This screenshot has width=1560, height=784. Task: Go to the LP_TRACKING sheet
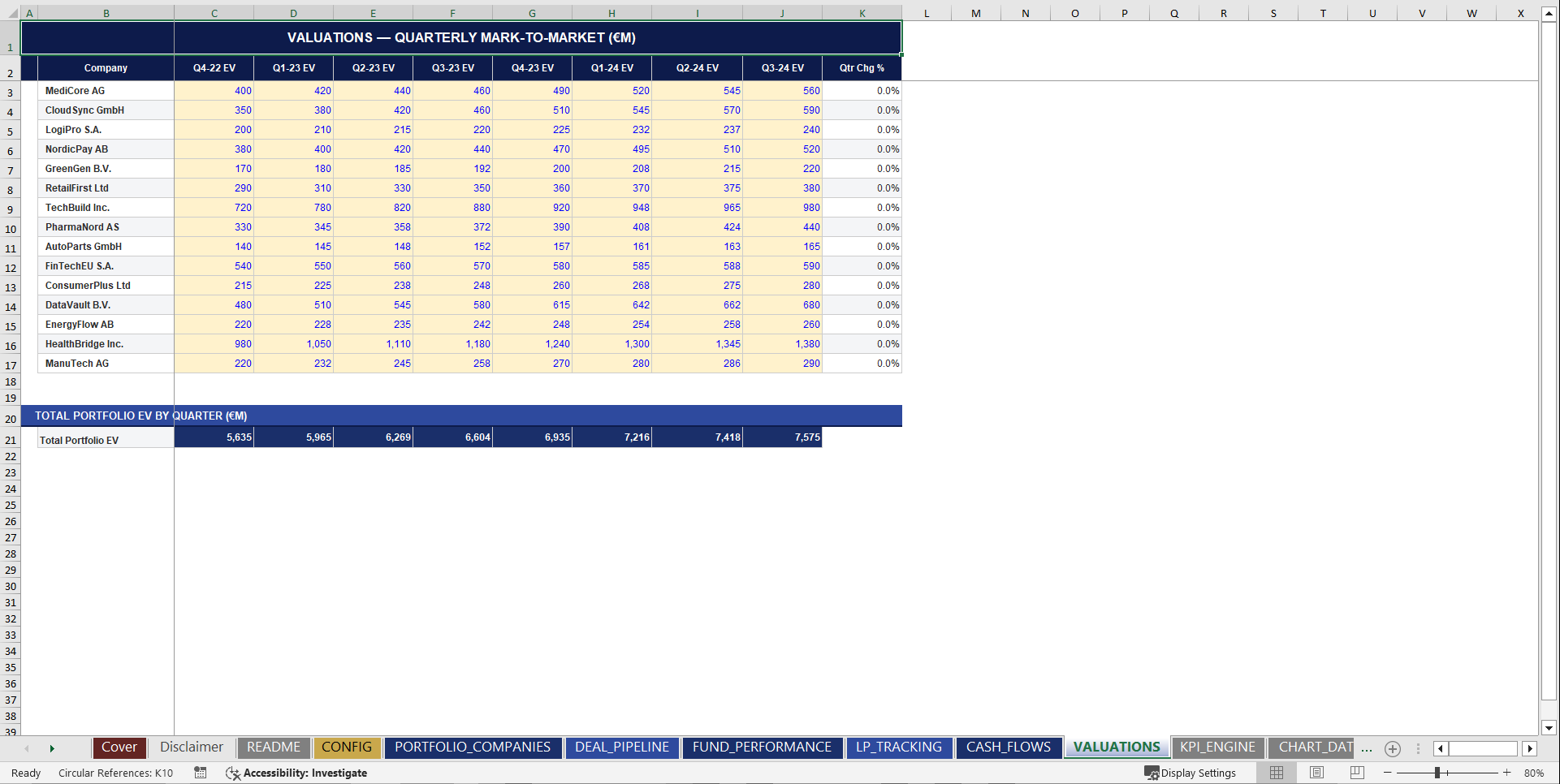[x=899, y=747]
